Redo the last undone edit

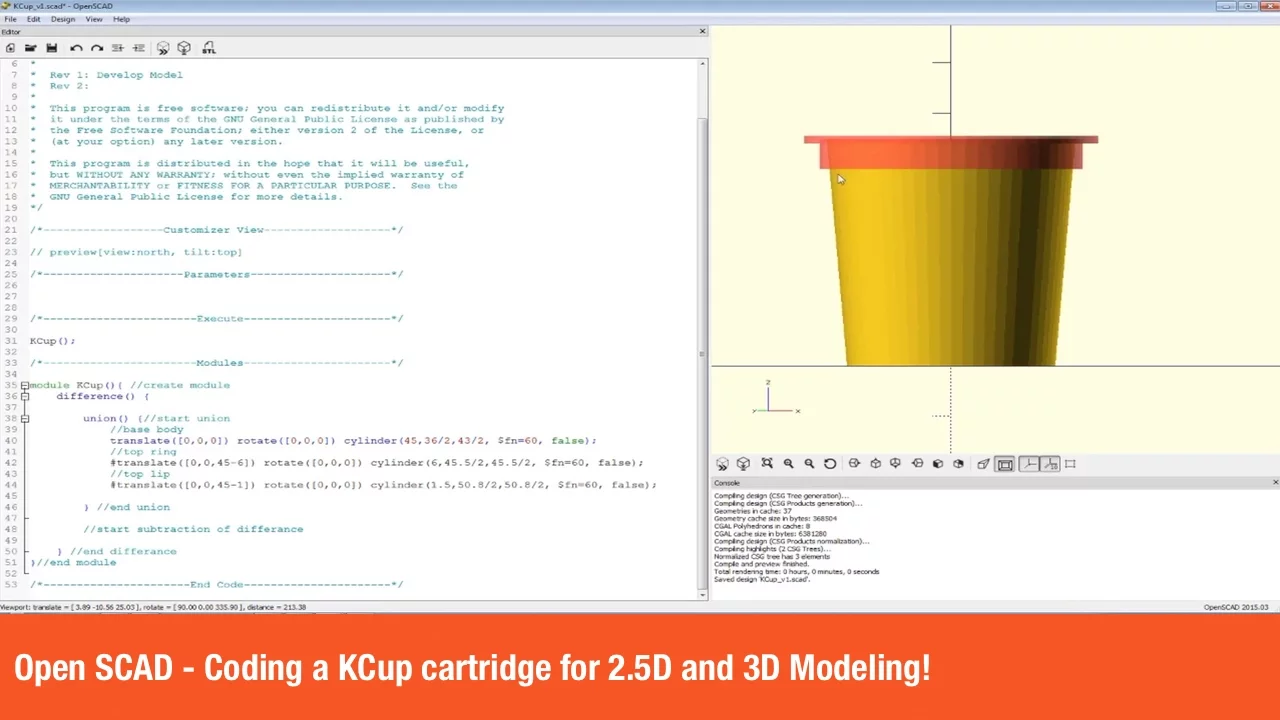[97, 48]
